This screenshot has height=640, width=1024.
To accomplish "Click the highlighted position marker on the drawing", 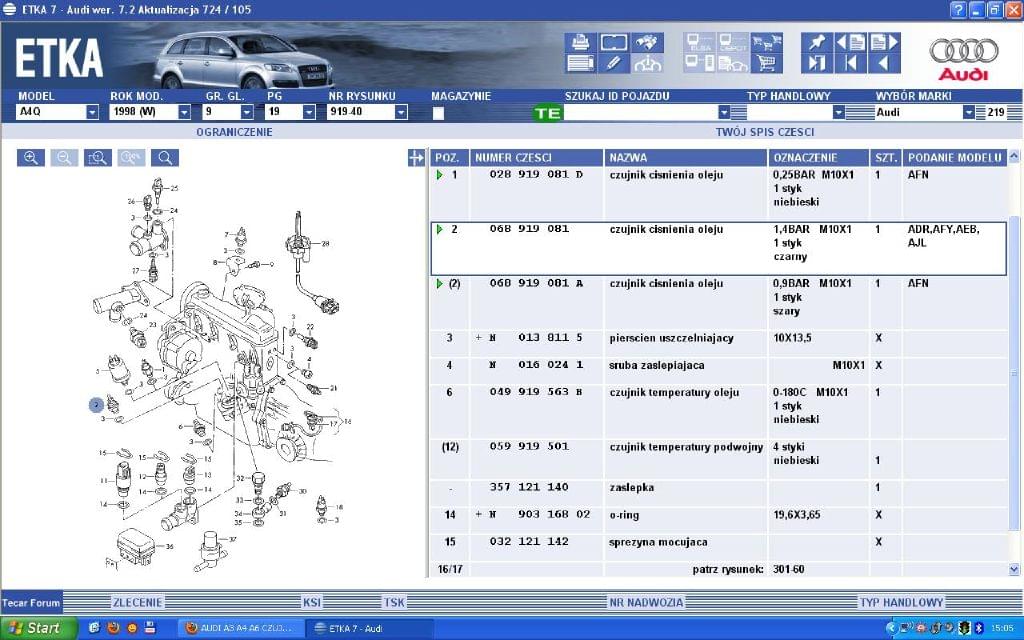I will click(97, 406).
